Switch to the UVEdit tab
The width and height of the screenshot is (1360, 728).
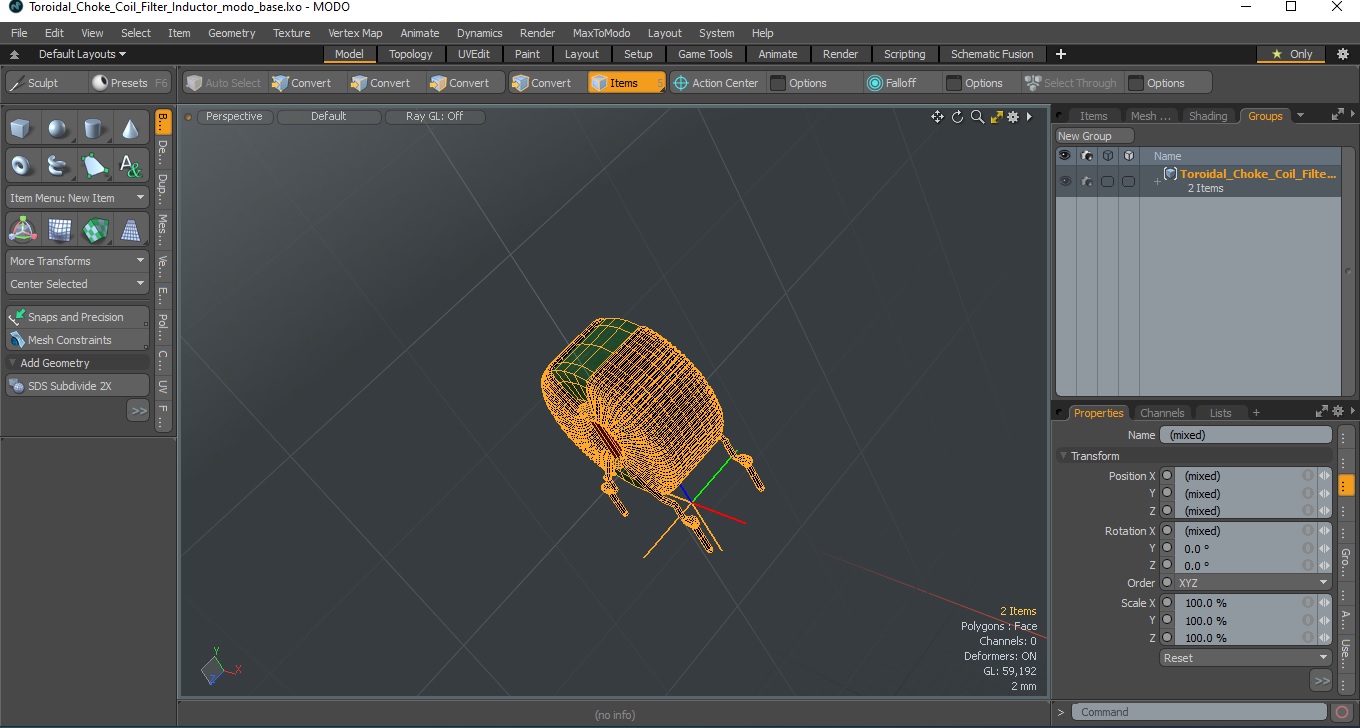tap(474, 54)
